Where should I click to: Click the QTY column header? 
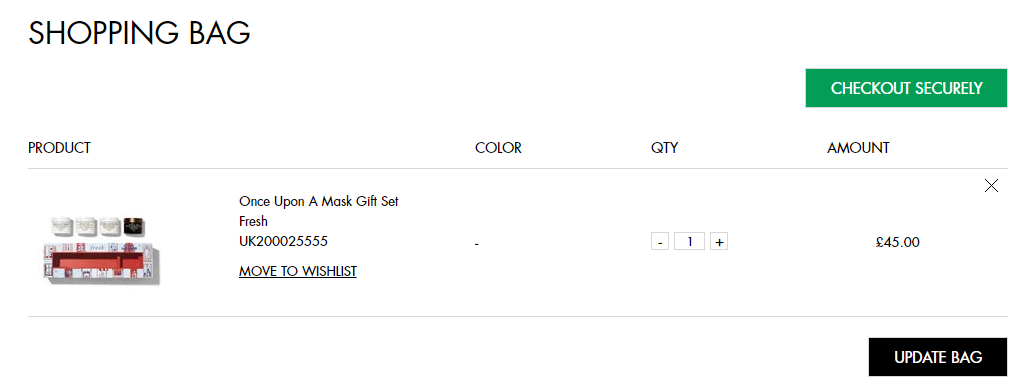665,148
